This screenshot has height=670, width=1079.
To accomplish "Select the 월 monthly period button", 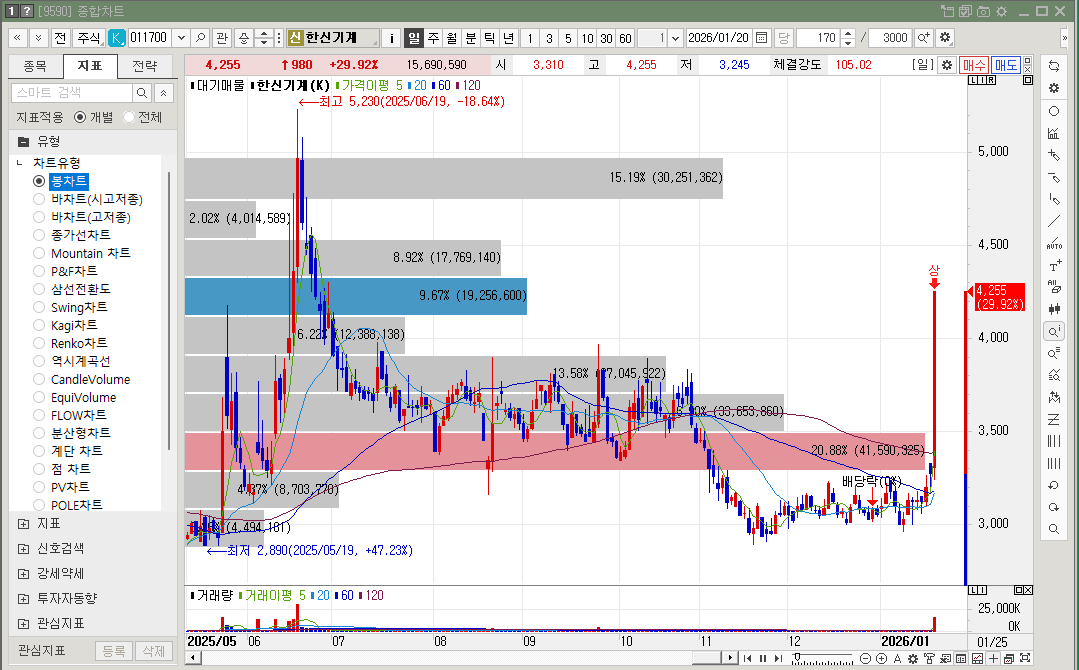I will pyautogui.click(x=451, y=38).
